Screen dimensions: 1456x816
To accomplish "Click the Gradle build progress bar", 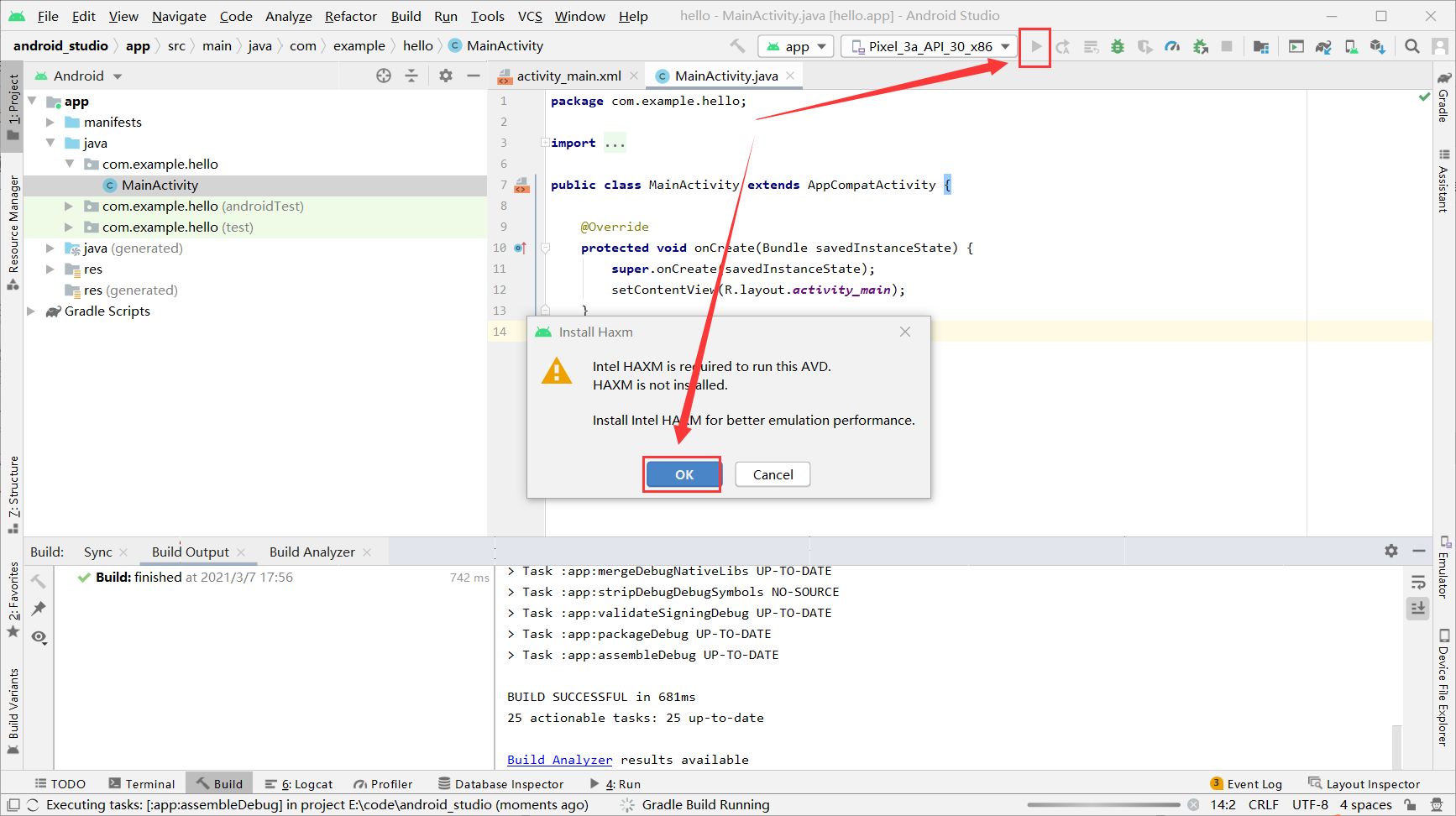I will [x=1103, y=804].
